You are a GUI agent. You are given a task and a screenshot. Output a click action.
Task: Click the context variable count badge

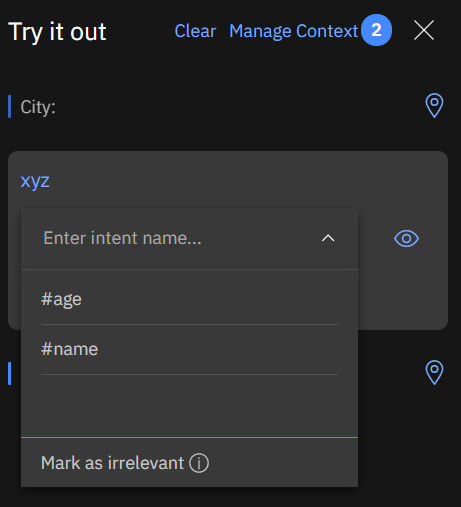coord(376,30)
